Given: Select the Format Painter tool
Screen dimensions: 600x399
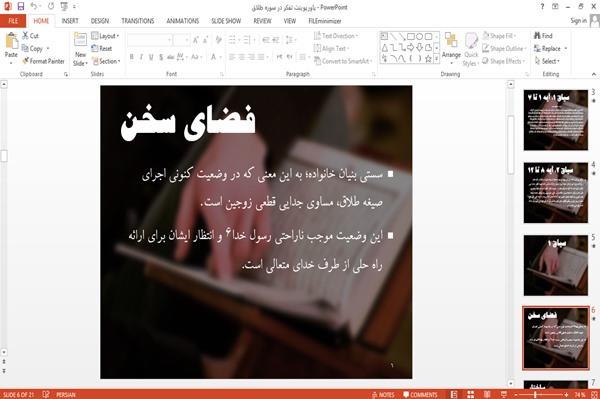Looking at the screenshot, I should [43, 61].
